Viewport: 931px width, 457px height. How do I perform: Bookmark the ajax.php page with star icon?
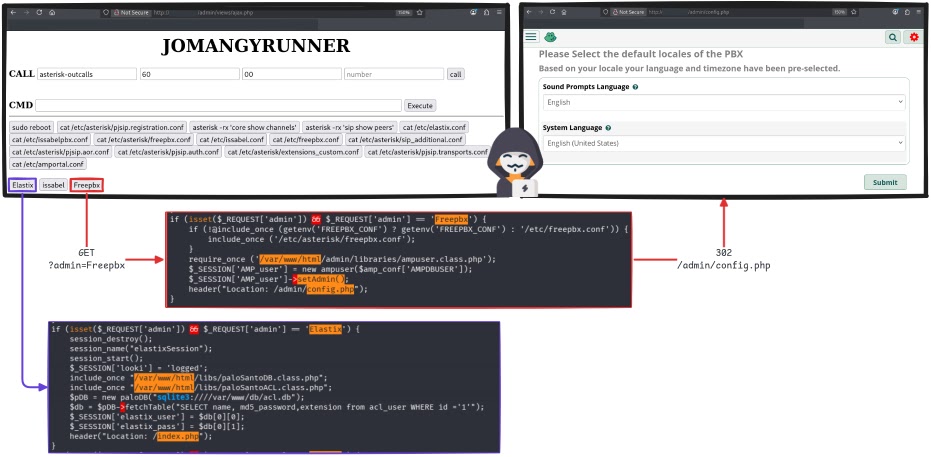coord(420,12)
